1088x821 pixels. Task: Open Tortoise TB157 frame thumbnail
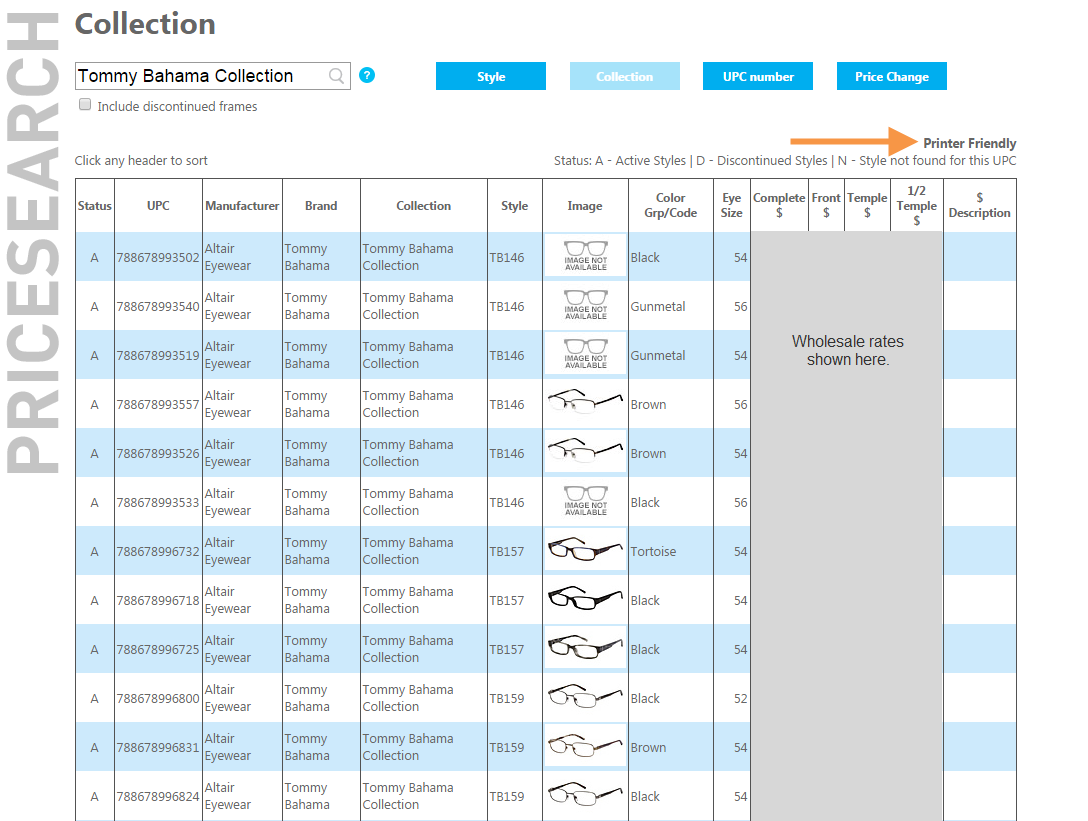[586, 551]
